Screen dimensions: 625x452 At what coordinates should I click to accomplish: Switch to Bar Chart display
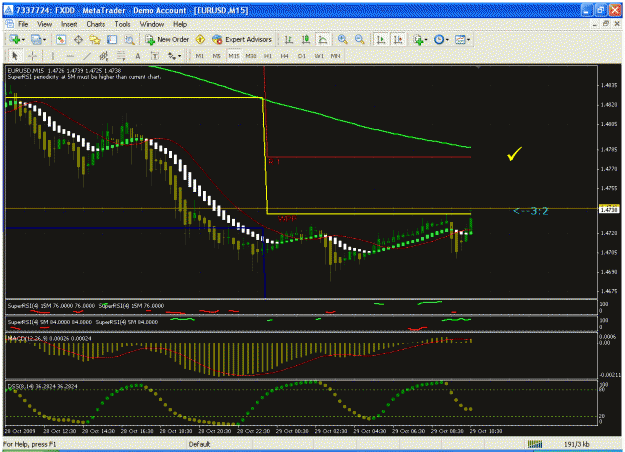(x=289, y=39)
